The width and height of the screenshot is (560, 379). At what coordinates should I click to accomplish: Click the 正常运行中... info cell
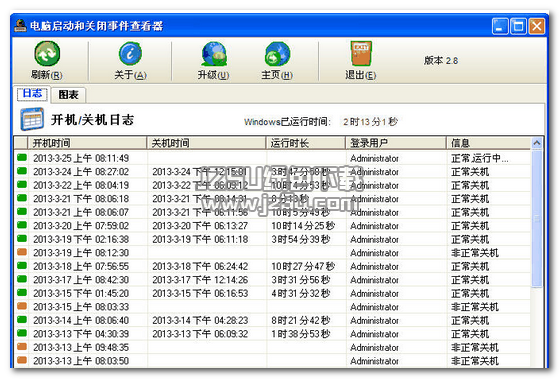(479, 158)
